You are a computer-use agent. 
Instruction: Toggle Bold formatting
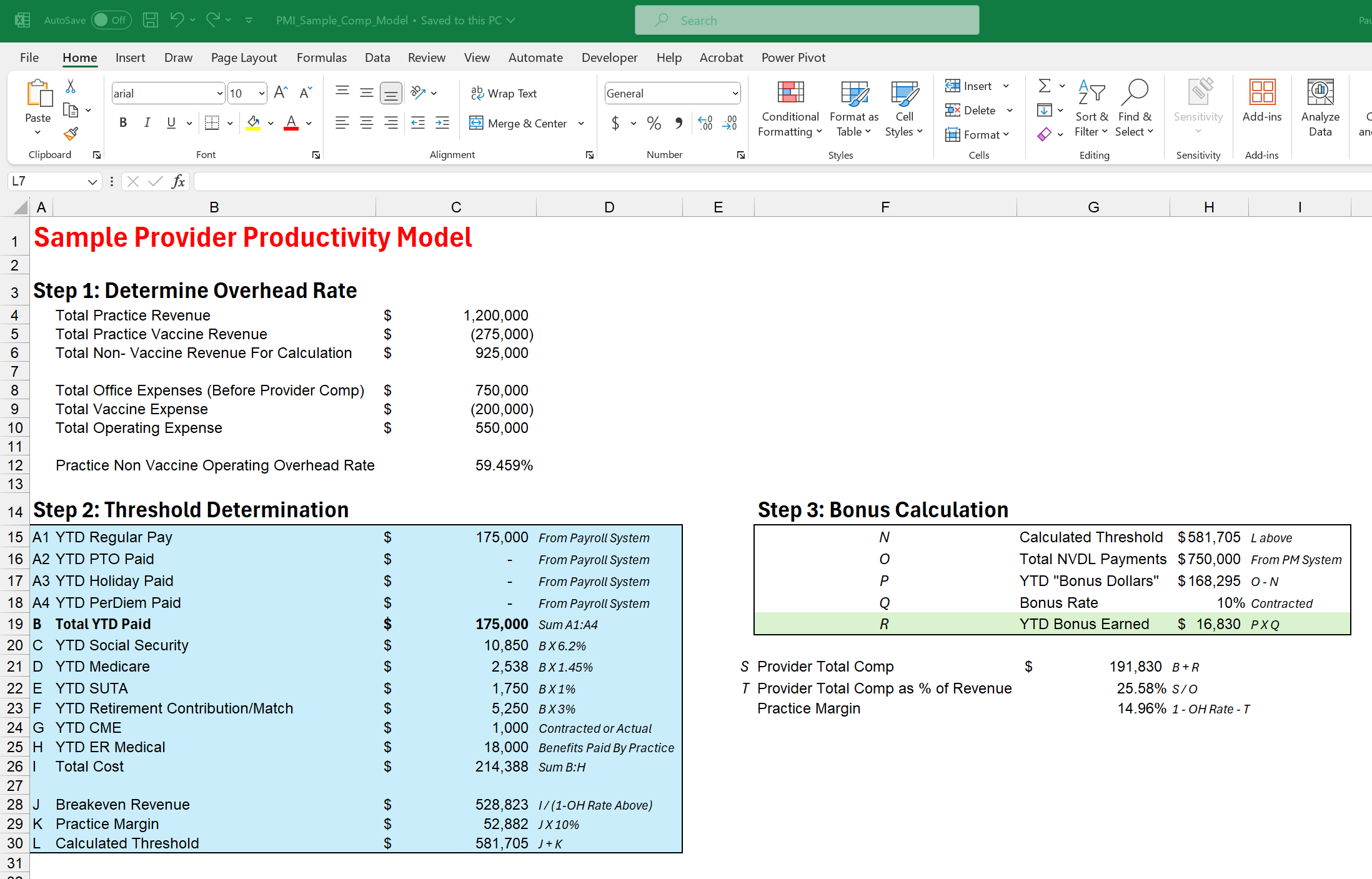[123, 123]
